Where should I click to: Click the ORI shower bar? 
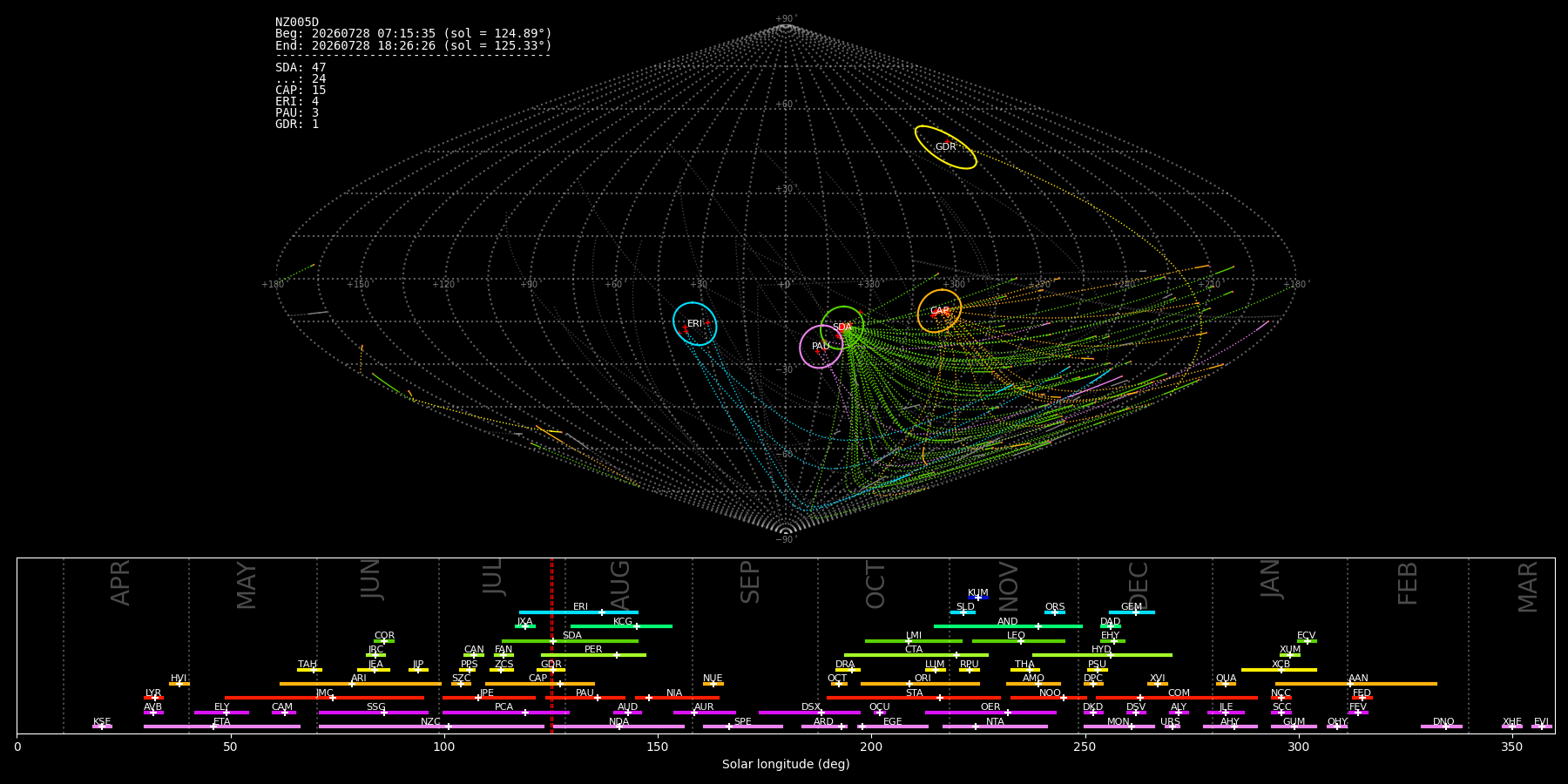920,684
